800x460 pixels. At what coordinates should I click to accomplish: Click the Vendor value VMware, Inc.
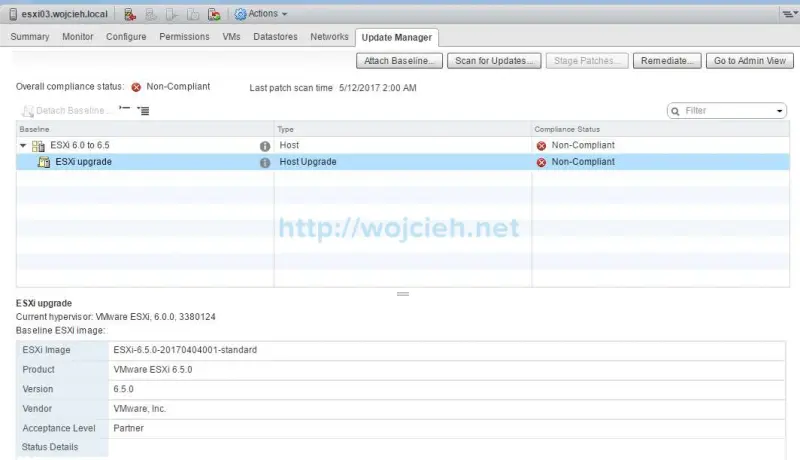click(x=139, y=408)
